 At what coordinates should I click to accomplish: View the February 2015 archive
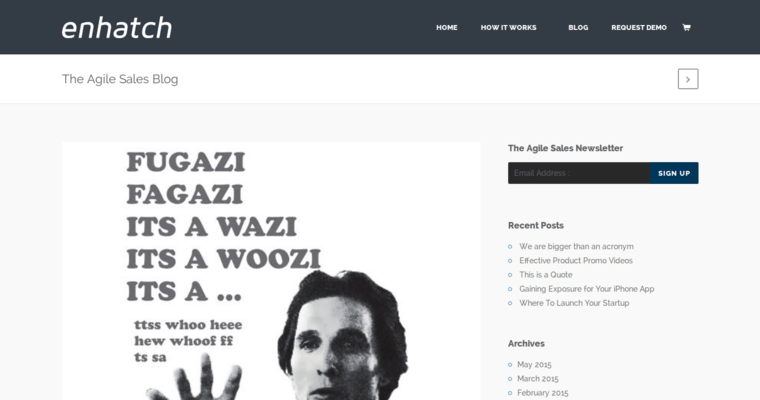pos(542,393)
